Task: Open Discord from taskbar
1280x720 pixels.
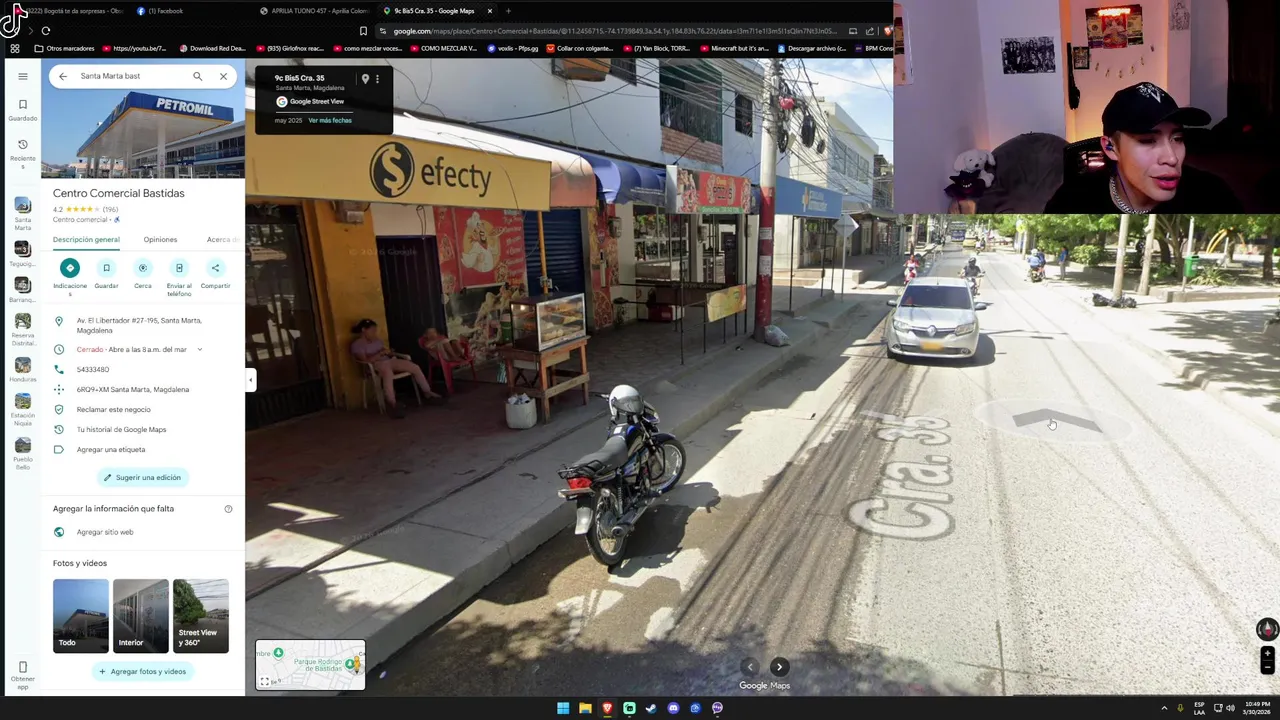Action: tap(673, 708)
